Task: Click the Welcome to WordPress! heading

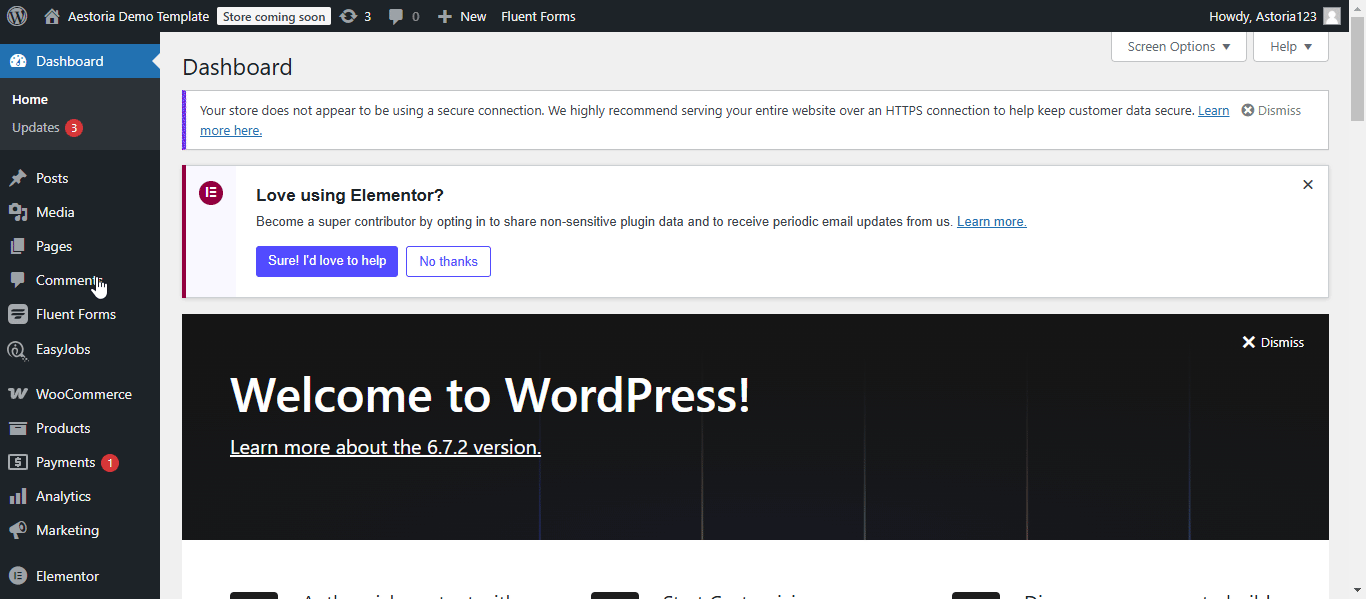Action: [x=490, y=394]
